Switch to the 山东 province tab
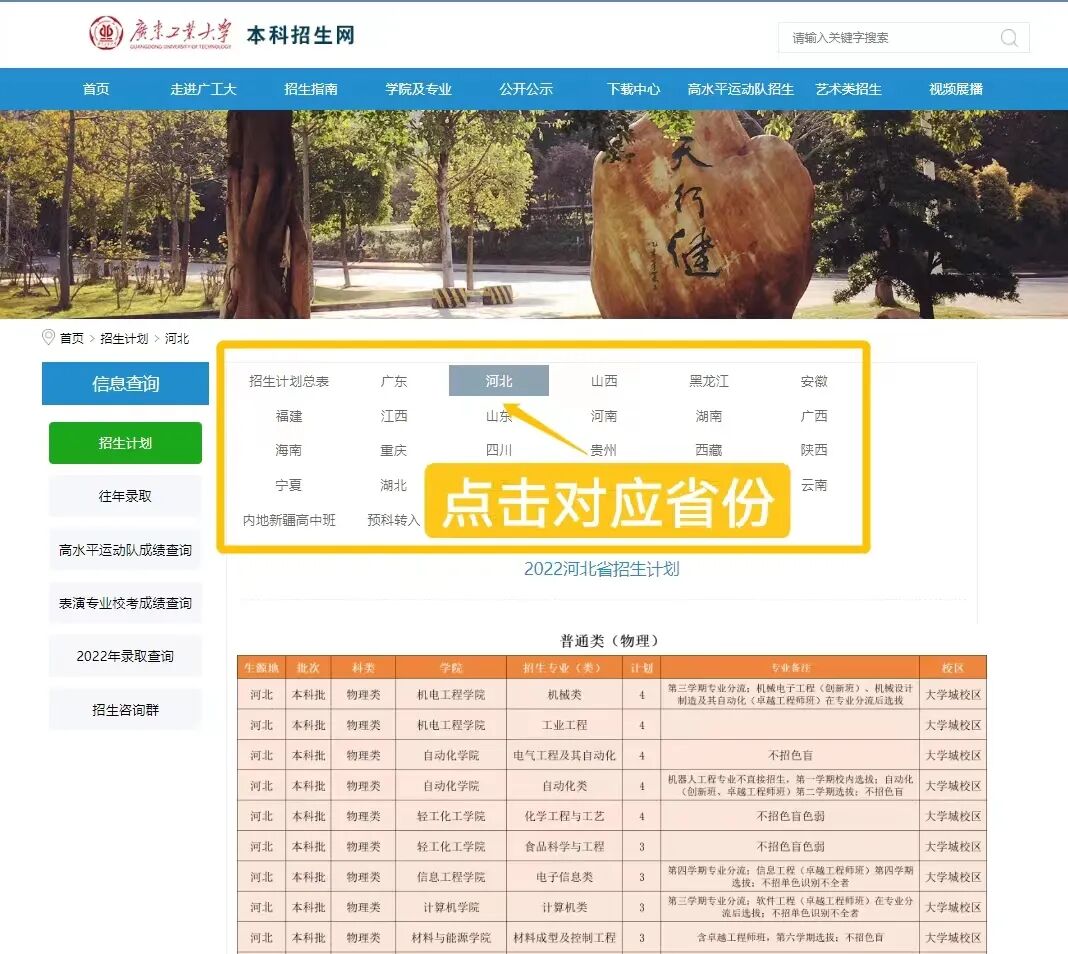Screen dimensions: 1068x954 [499, 415]
